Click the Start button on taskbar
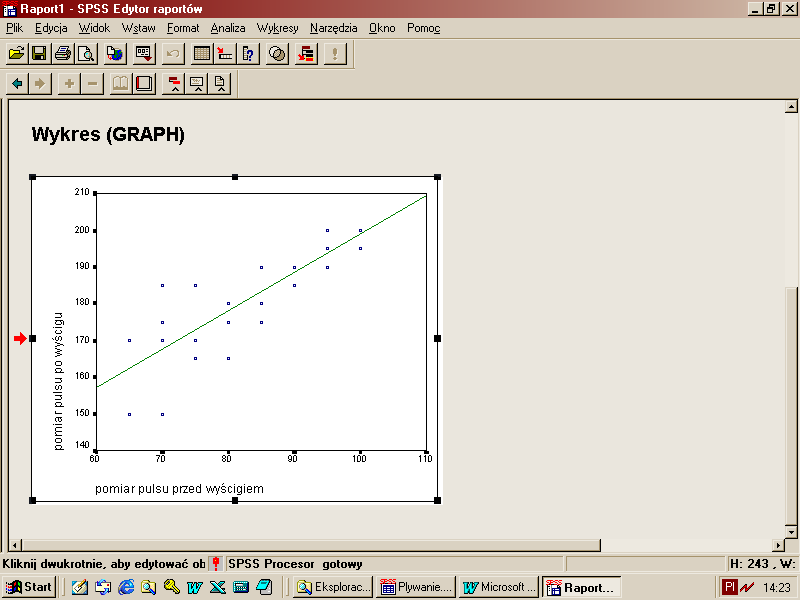 click(29, 587)
